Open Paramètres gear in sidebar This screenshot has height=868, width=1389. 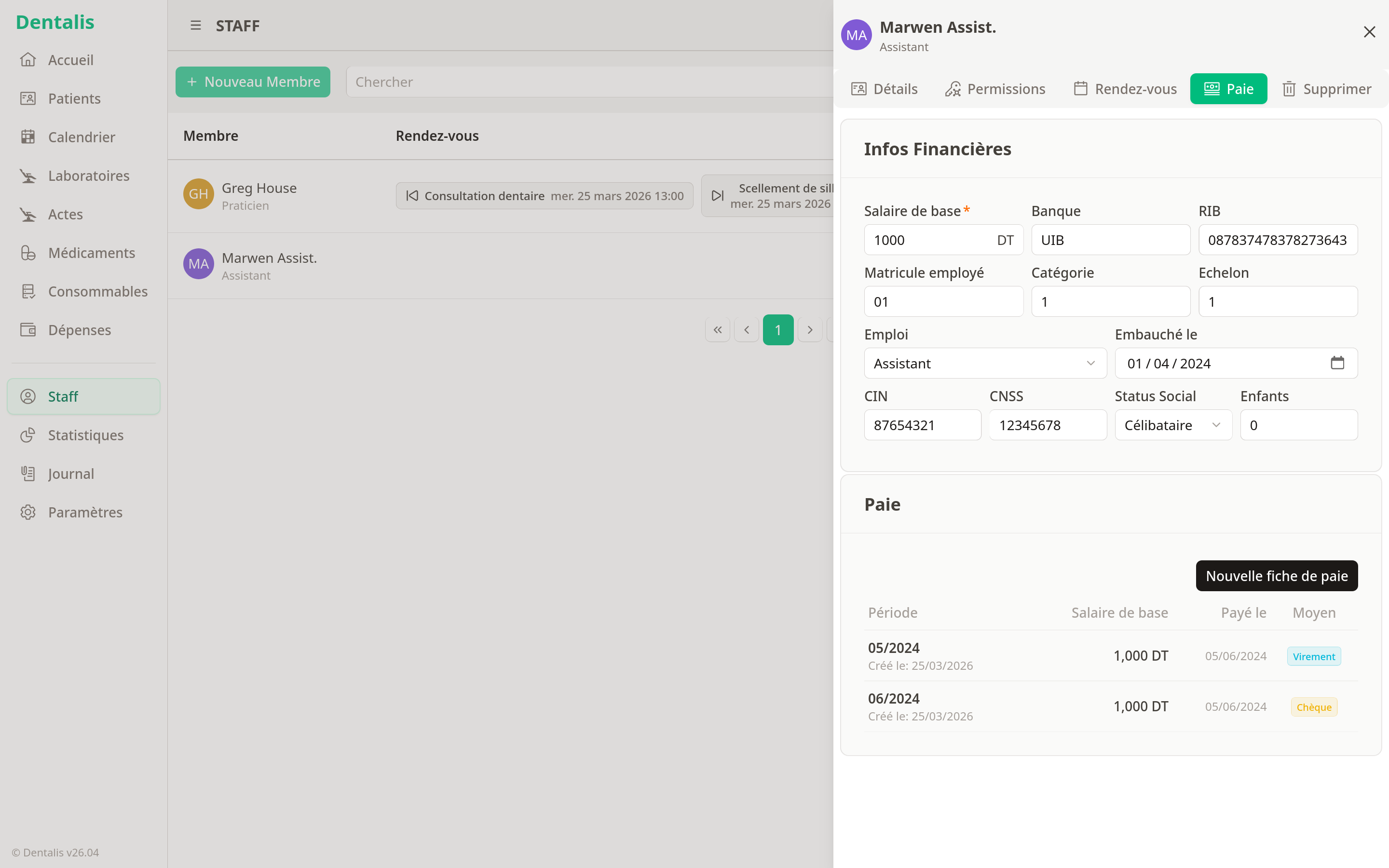pos(27,512)
